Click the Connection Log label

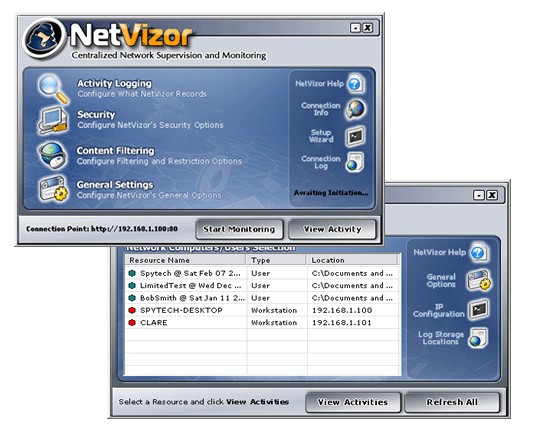(x=321, y=162)
